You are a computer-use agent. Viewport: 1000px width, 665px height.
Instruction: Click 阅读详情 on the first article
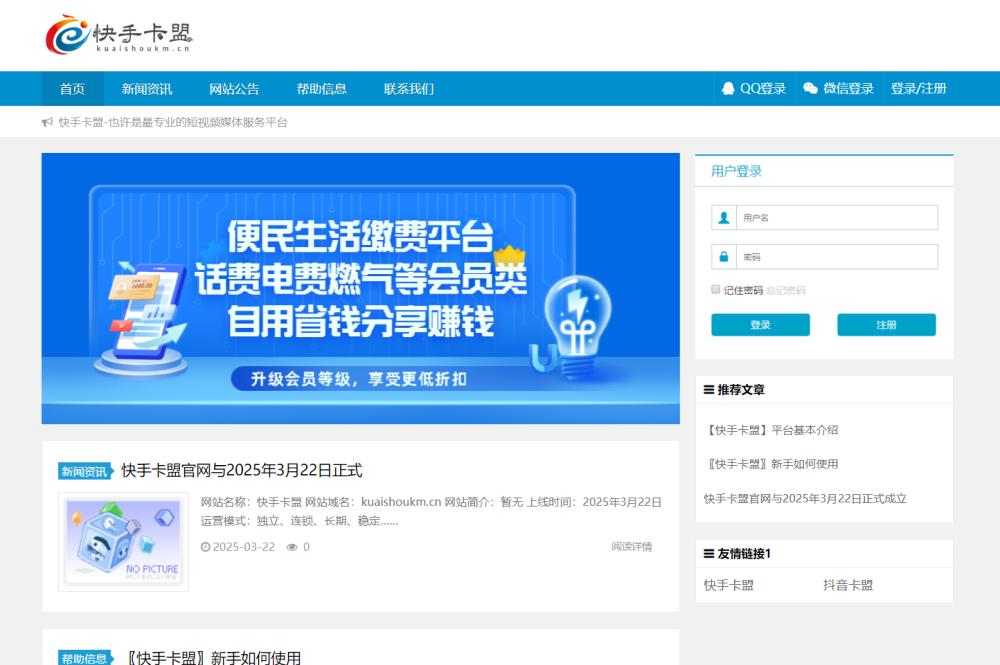(x=631, y=546)
